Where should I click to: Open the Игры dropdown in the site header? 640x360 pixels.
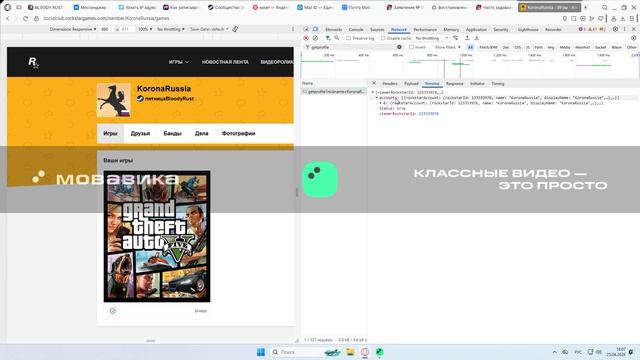179,62
